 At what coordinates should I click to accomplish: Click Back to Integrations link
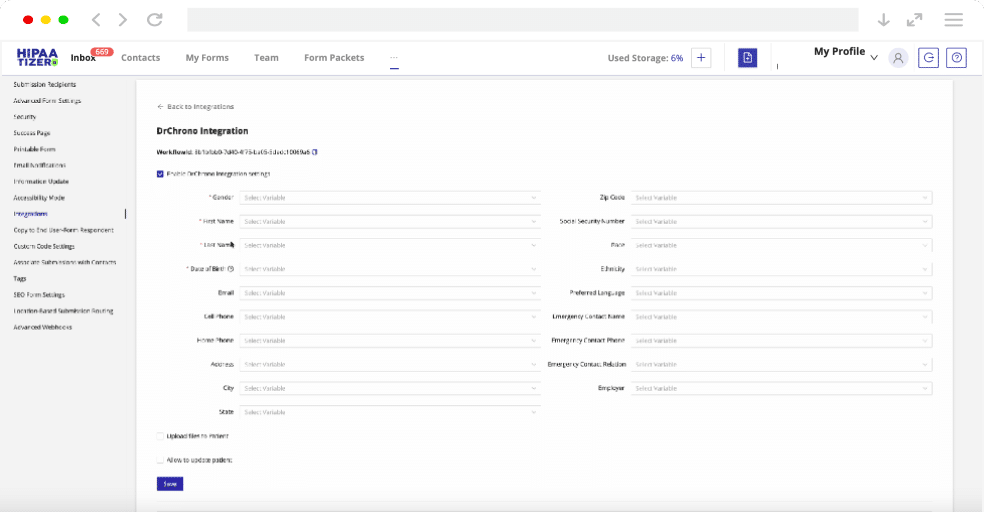point(195,107)
